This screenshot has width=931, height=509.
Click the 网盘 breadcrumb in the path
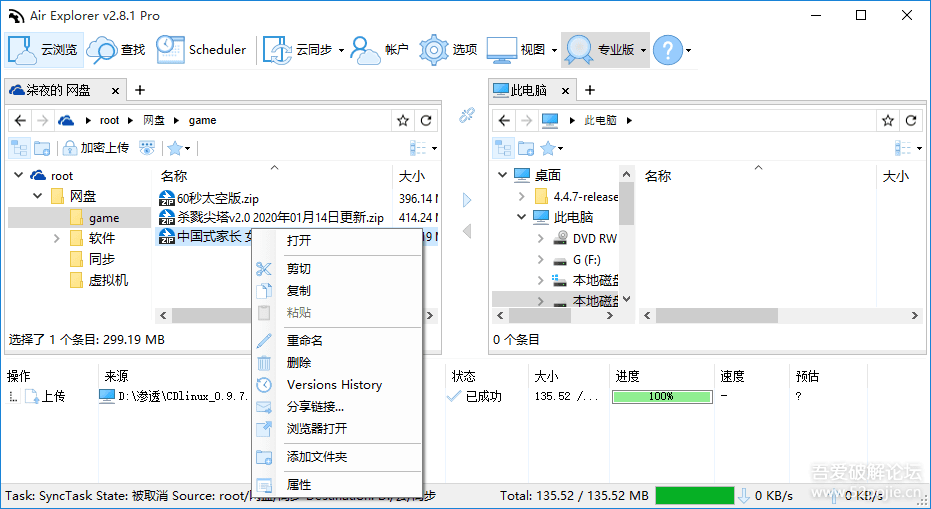pyautogui.click(x=154, y=121)
